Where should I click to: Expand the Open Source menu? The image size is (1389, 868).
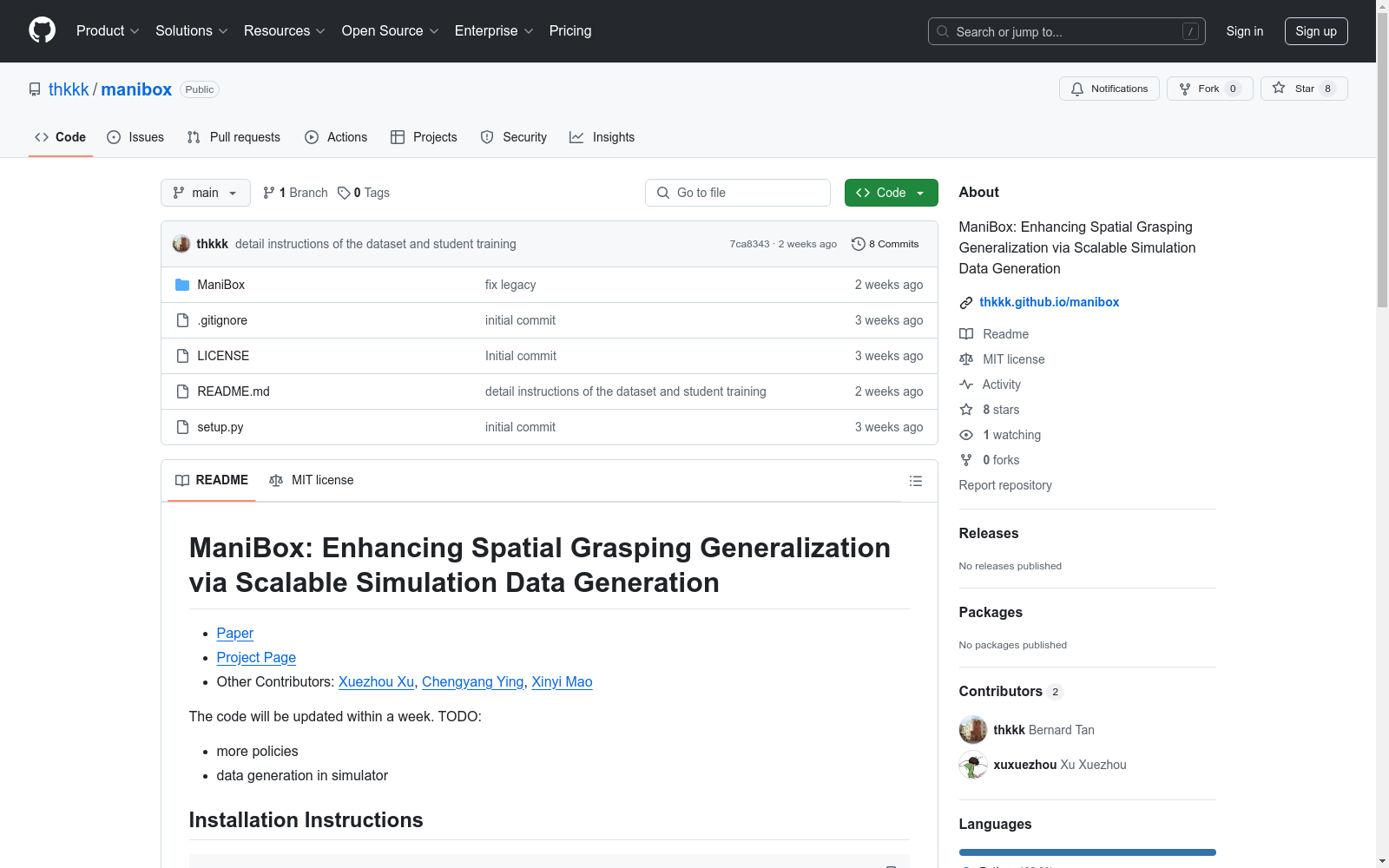(x=391, y=31)
